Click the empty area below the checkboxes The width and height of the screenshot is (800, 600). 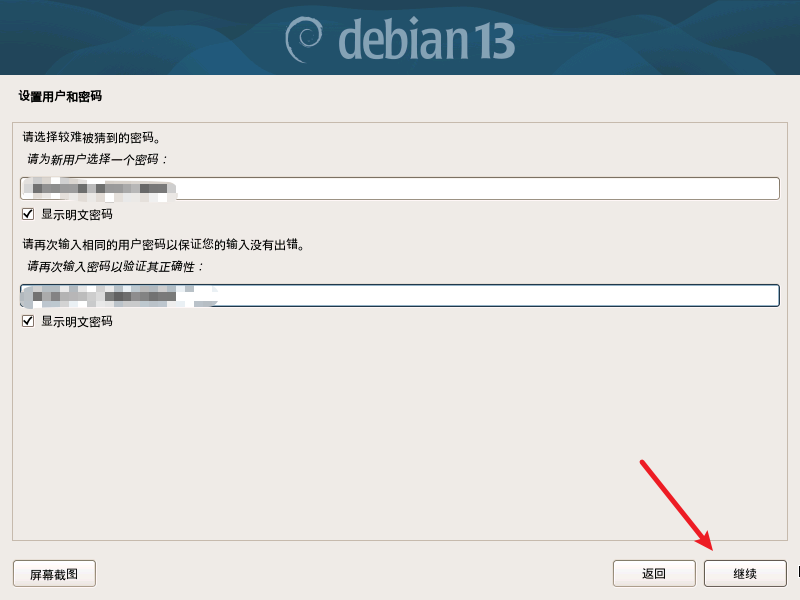tap(400, 434)
